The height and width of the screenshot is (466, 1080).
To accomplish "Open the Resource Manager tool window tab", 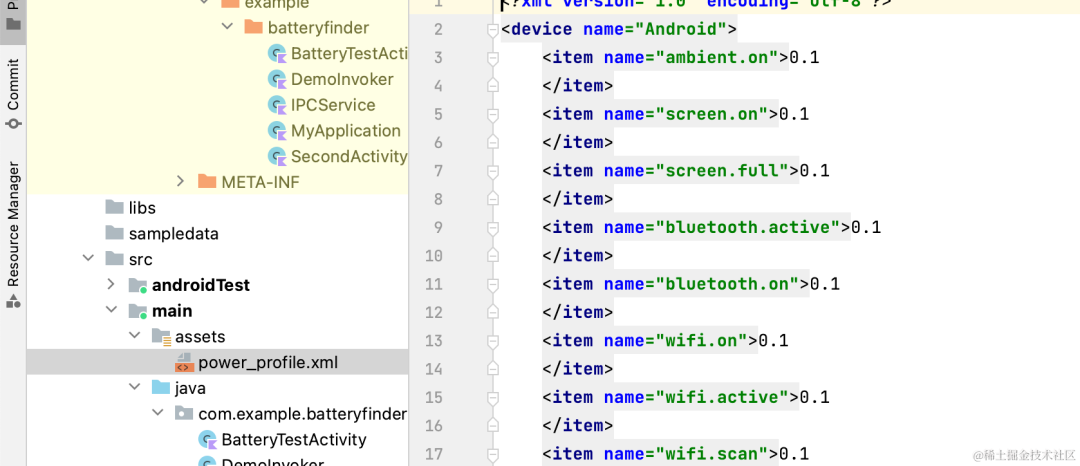I will pos(13,233).
